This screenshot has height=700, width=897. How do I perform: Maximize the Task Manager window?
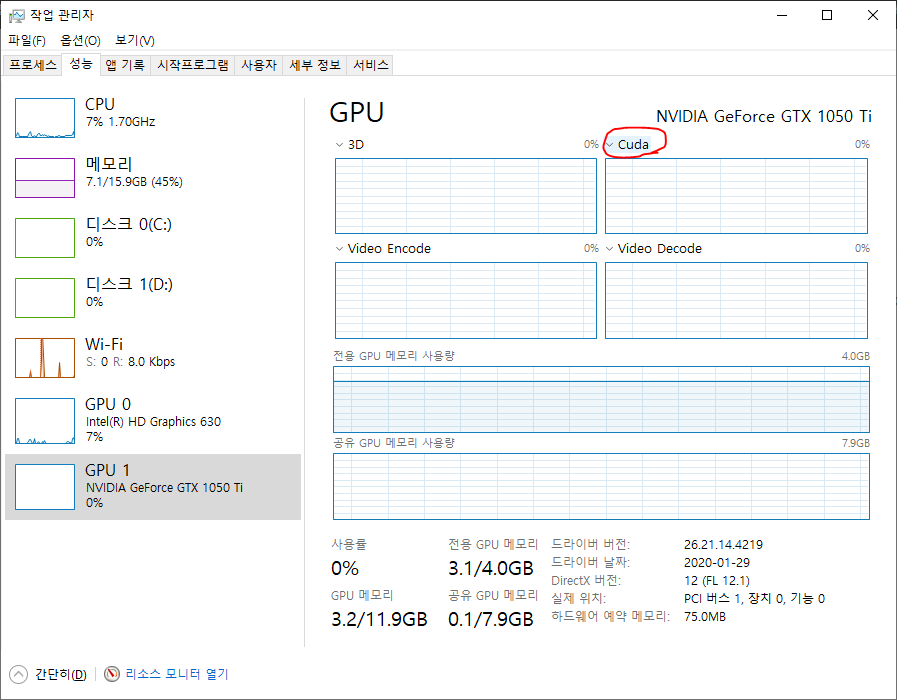click(x=827, y=15)
